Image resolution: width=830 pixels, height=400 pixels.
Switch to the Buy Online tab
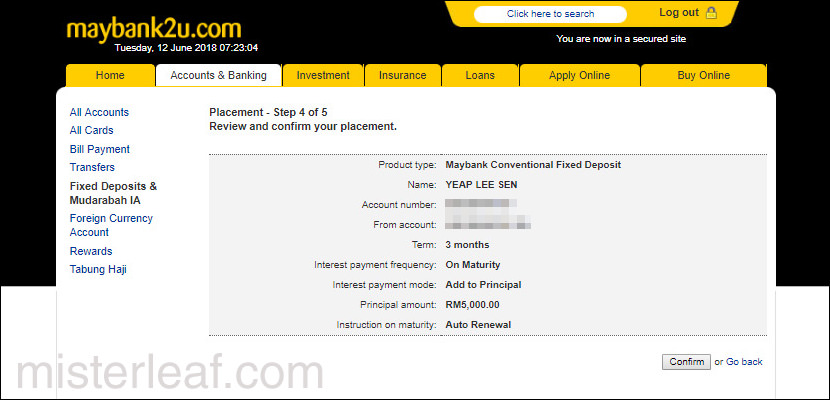(x=703, y=75)
